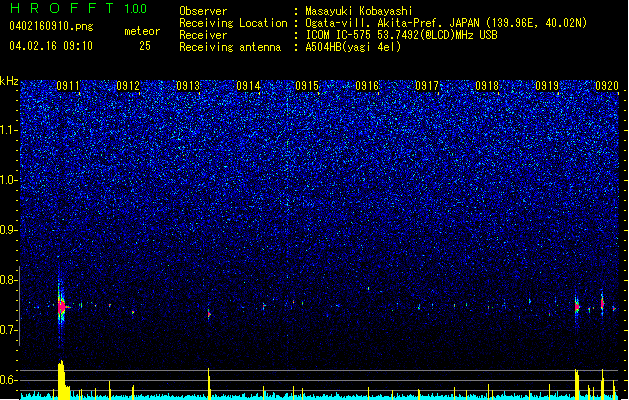Viewport: 629px width, 400px height.
Task: Click the 1.1 kHz axis tick label
Action: point(9,130)
